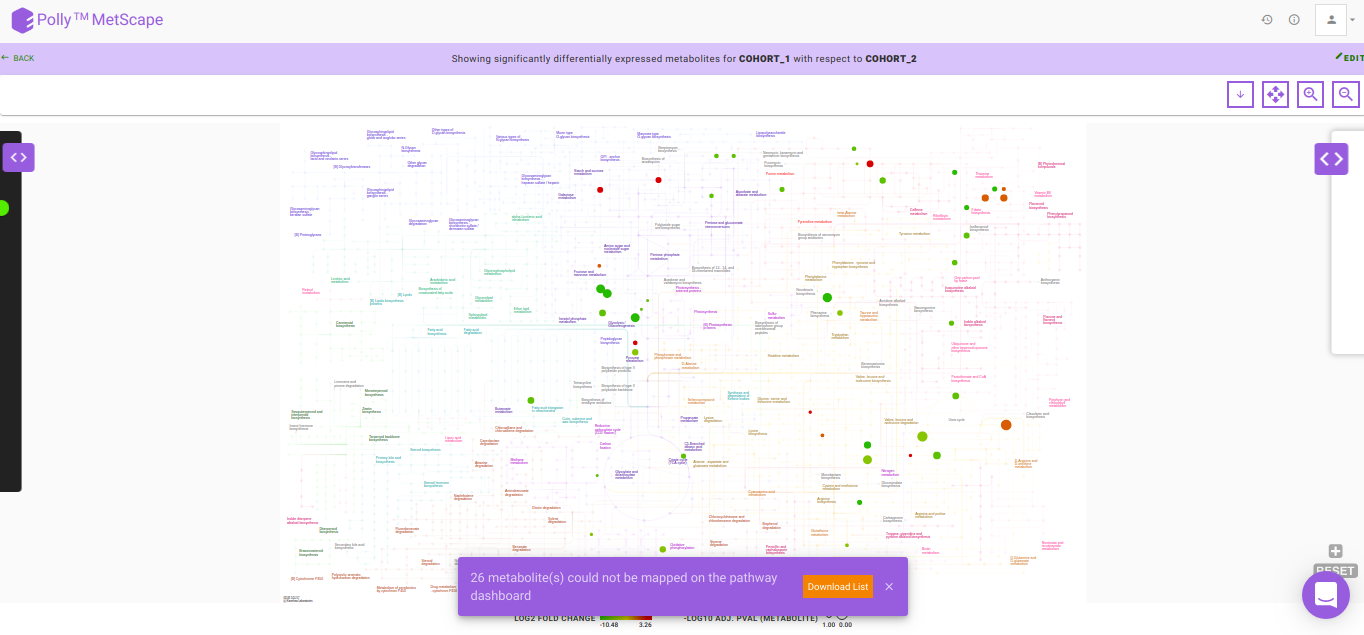Click the Log2 fold change color gradient legend
This screenshot has width=1364, height=635.
tap(625, 618)
